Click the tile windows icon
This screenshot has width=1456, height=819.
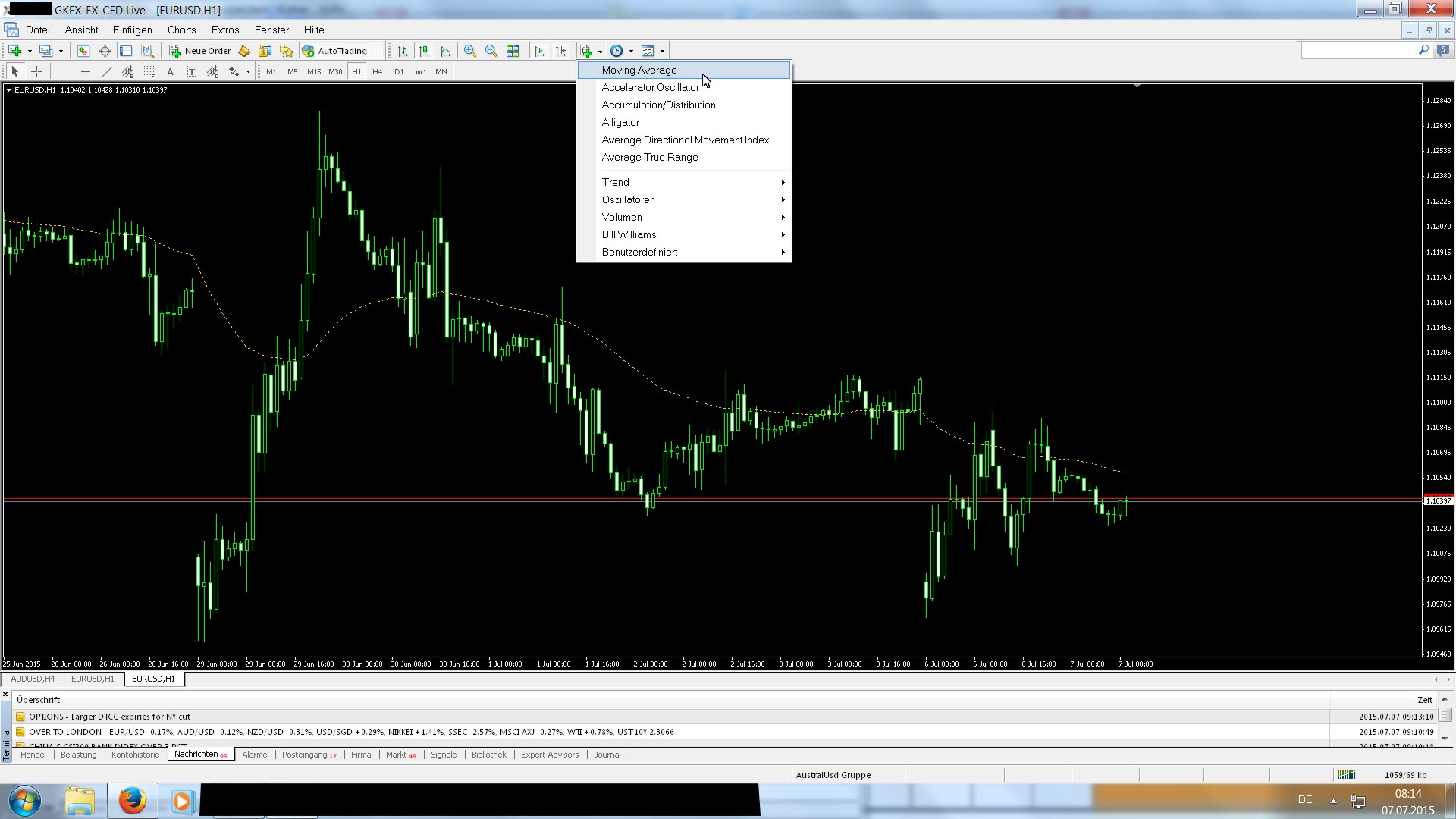[513, 51]
